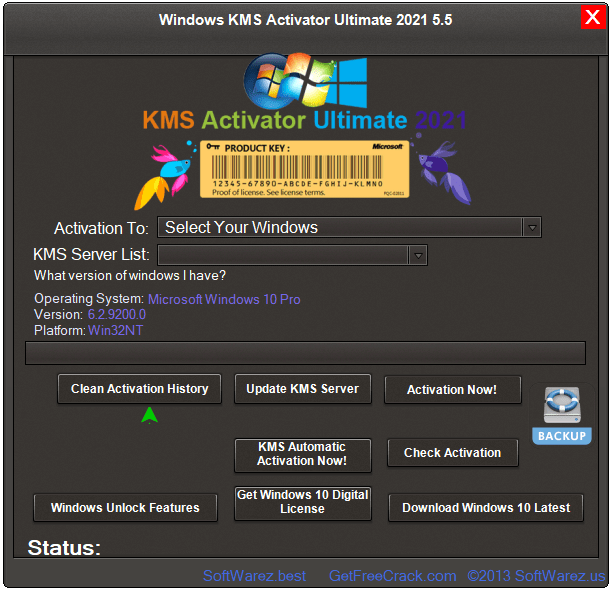Click the Status: label

click(x=64, y=547)
